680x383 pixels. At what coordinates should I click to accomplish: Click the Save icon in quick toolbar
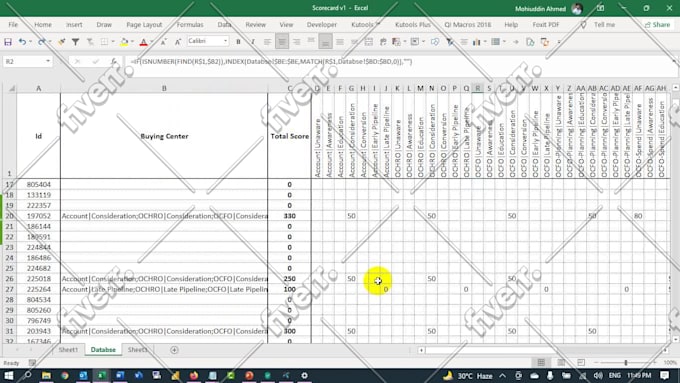coord(8,42)
